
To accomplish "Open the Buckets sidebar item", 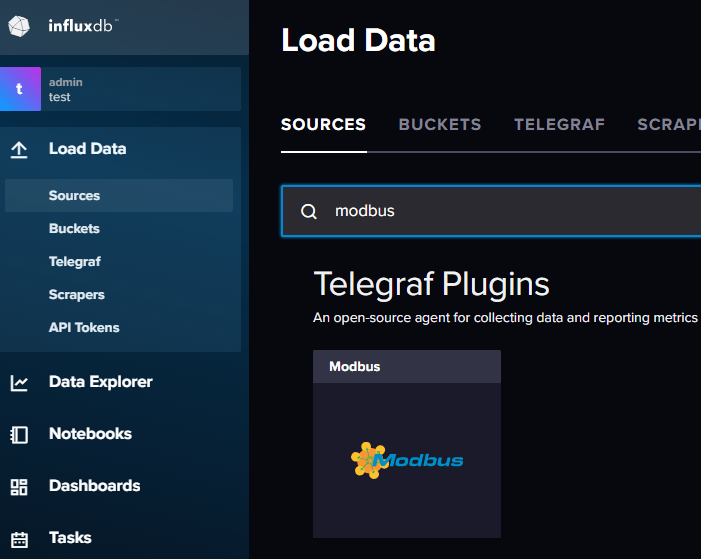I will click(74, 229).
